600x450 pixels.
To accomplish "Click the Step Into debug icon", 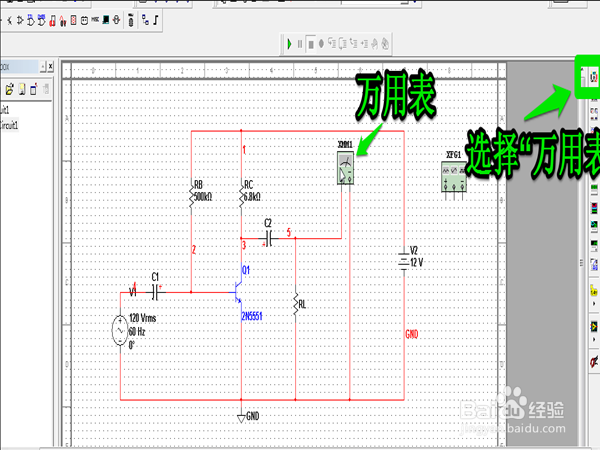I will (332, 44).
